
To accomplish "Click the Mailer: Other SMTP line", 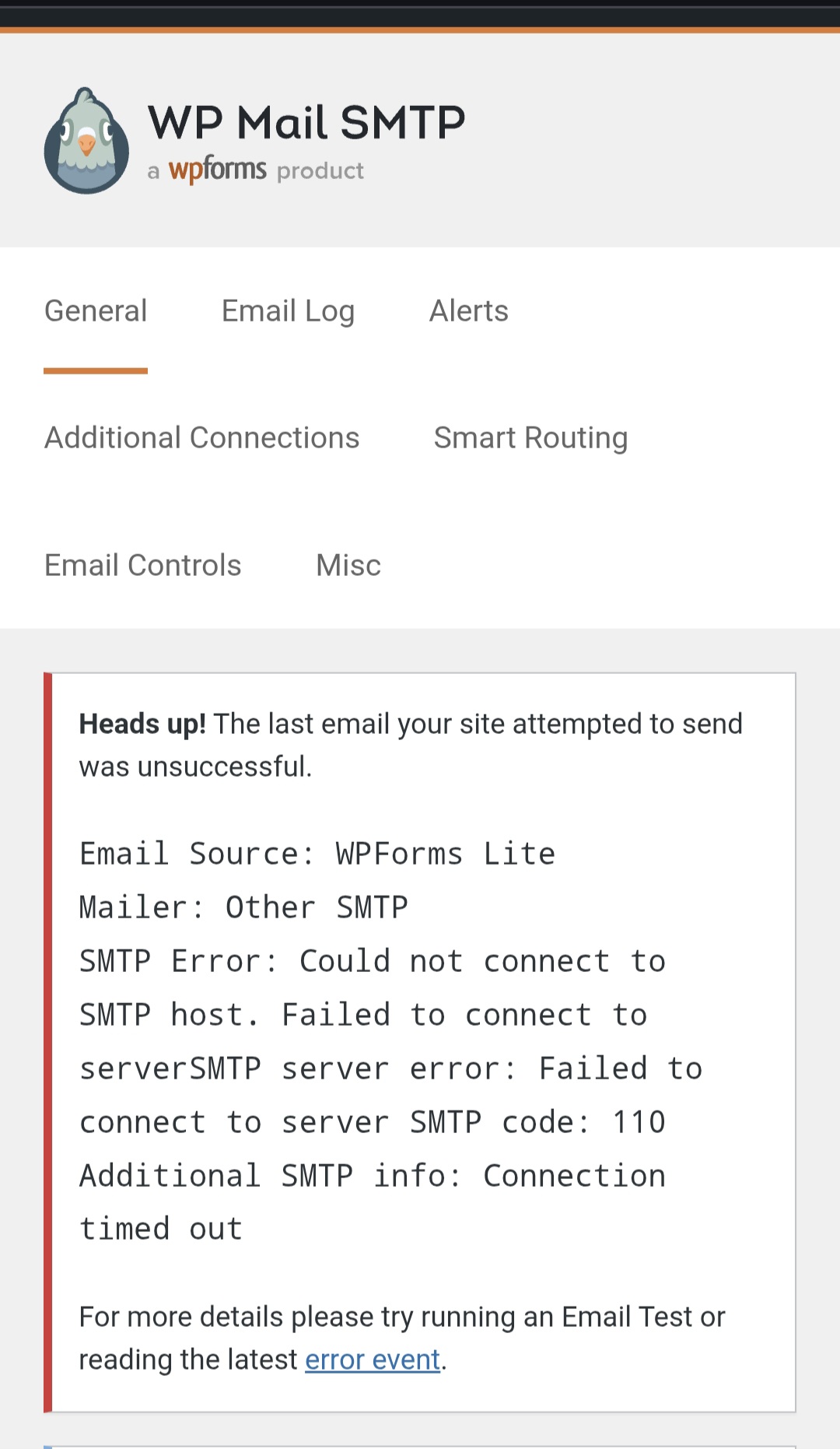I will (243, 907).
